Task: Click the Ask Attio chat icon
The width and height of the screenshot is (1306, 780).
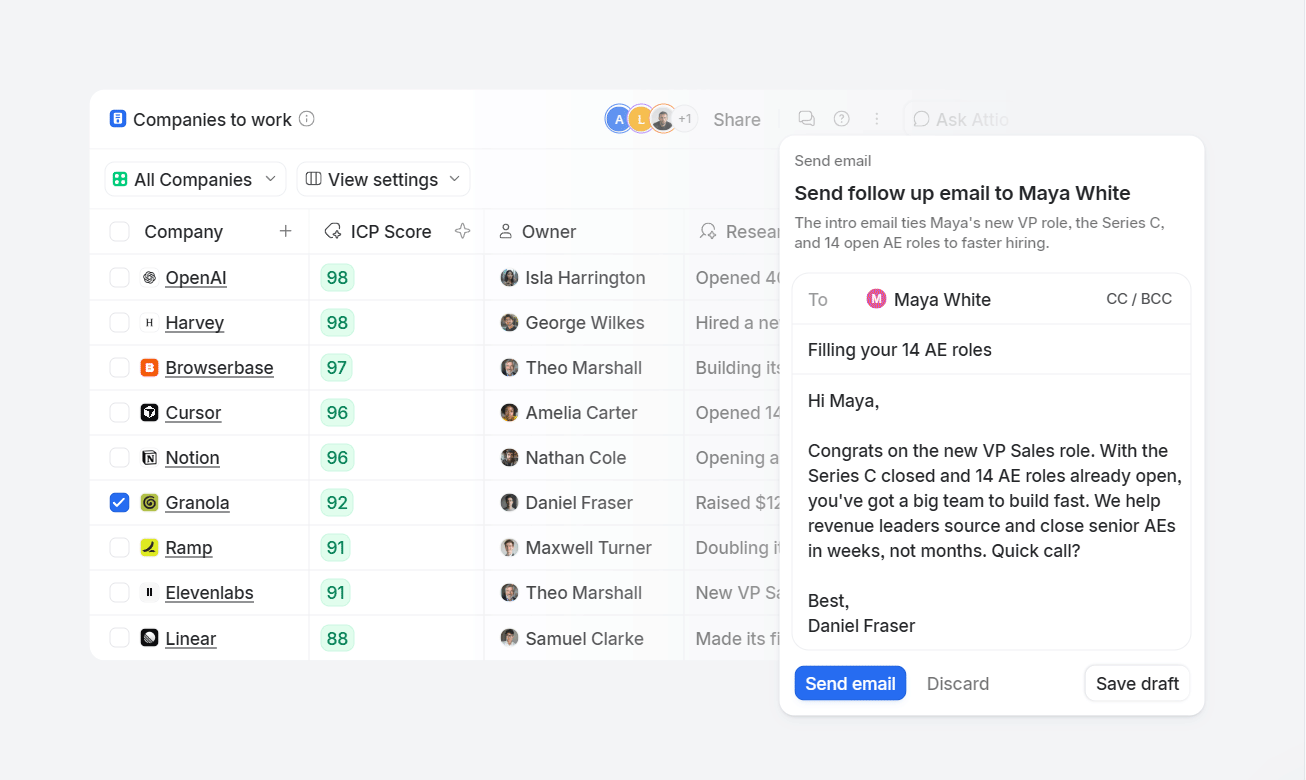Action: [921, 119]
